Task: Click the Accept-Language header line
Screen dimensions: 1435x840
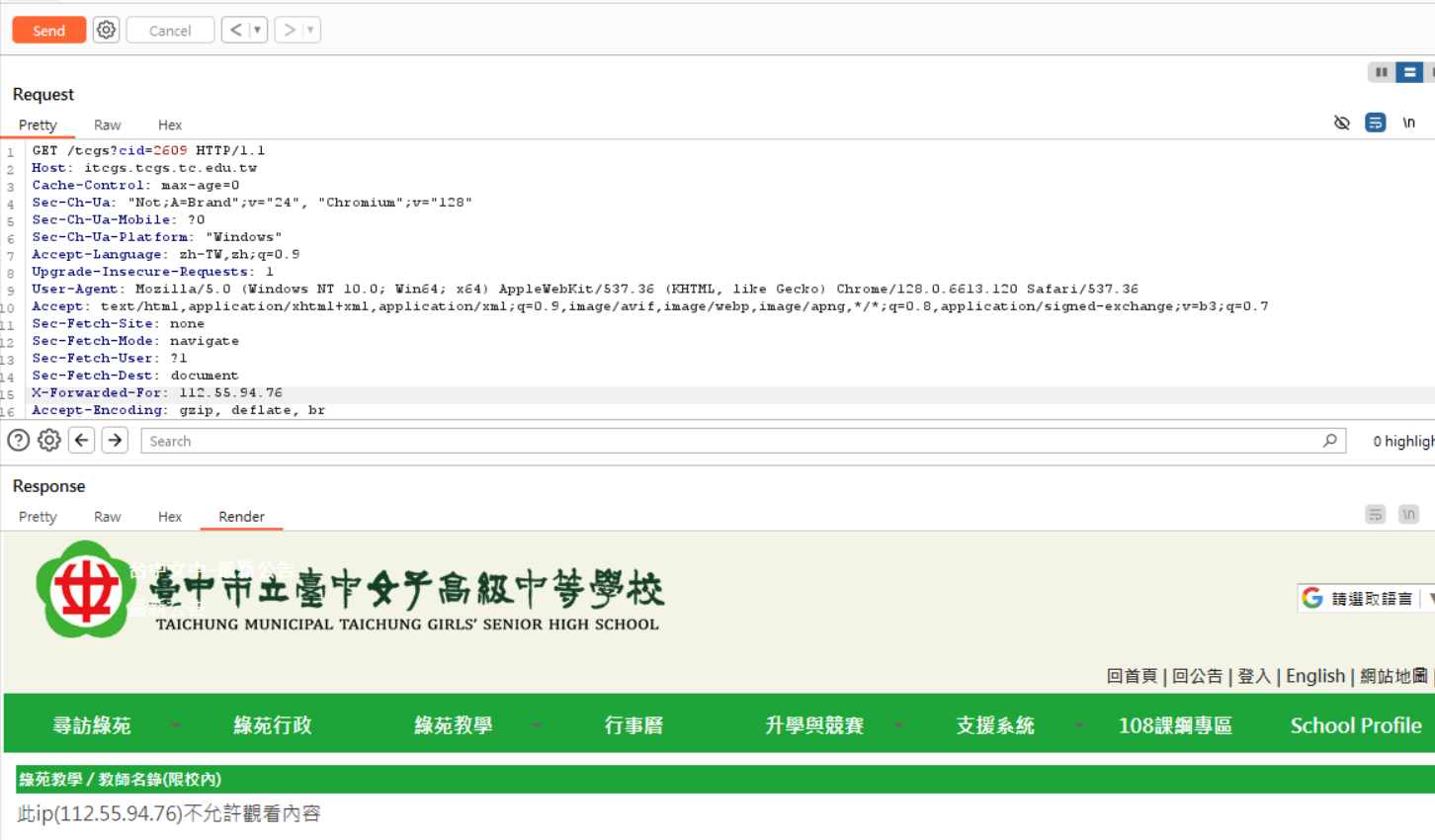Action: point(166,255)
